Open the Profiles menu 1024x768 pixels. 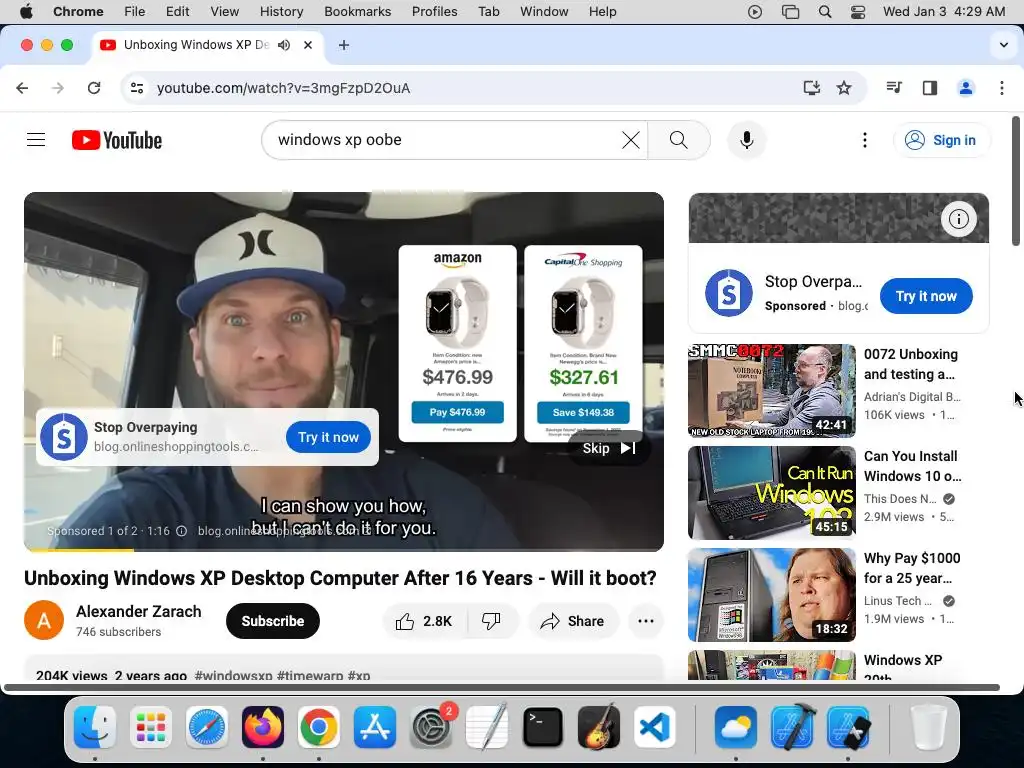point(434,12)
